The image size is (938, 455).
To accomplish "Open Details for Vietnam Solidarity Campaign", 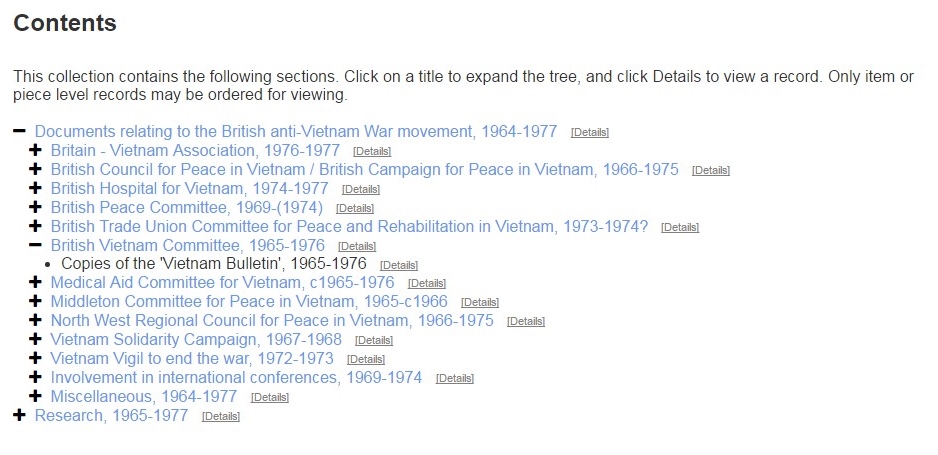I will coord(374,341).
